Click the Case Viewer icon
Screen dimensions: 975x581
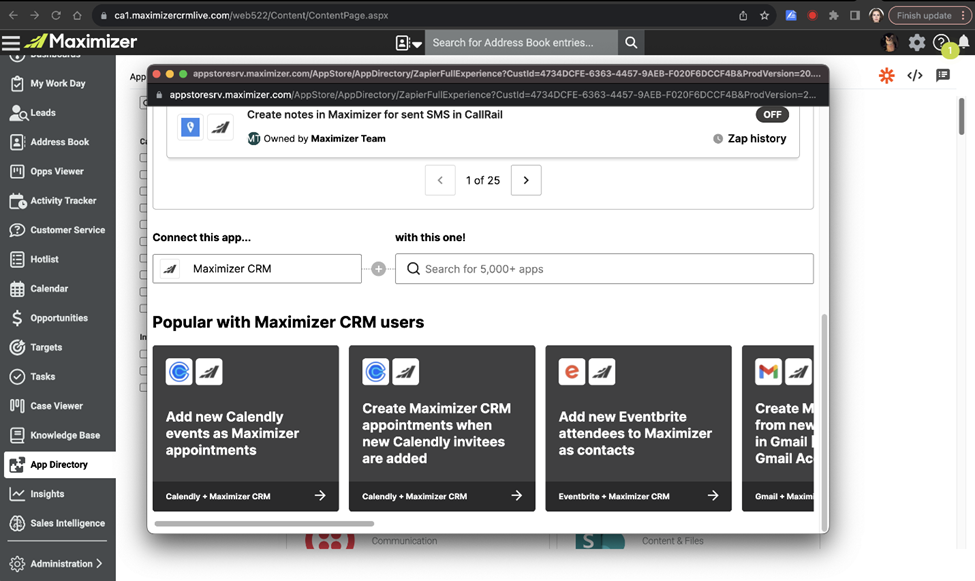click(17, 406)
